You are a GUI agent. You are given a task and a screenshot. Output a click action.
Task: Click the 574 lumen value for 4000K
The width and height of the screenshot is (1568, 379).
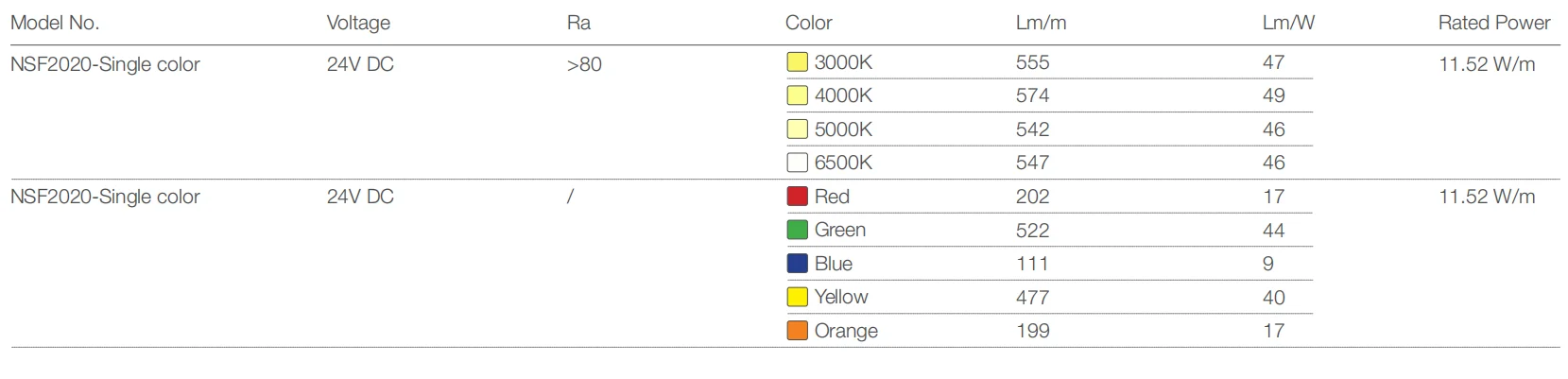[1032, 95]
